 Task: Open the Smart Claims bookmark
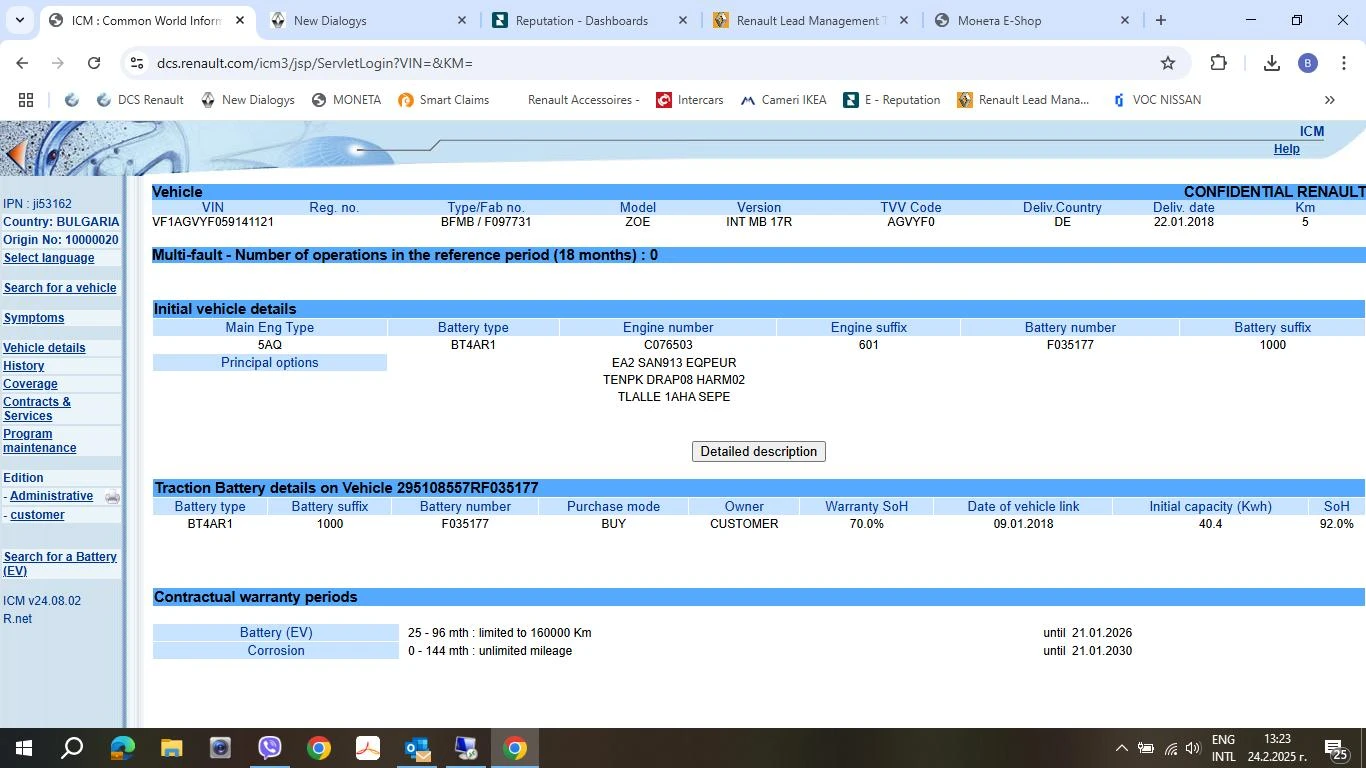tap(443, 100)
